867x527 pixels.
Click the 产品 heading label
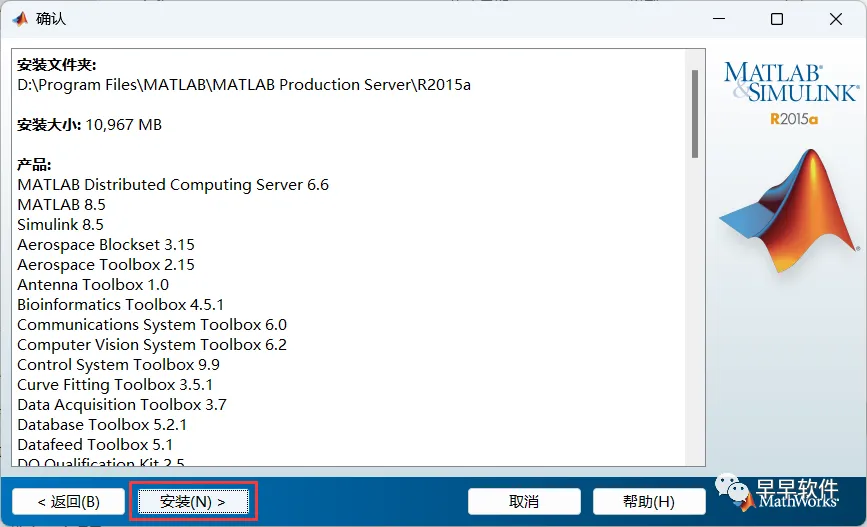[x=34, y=164]
